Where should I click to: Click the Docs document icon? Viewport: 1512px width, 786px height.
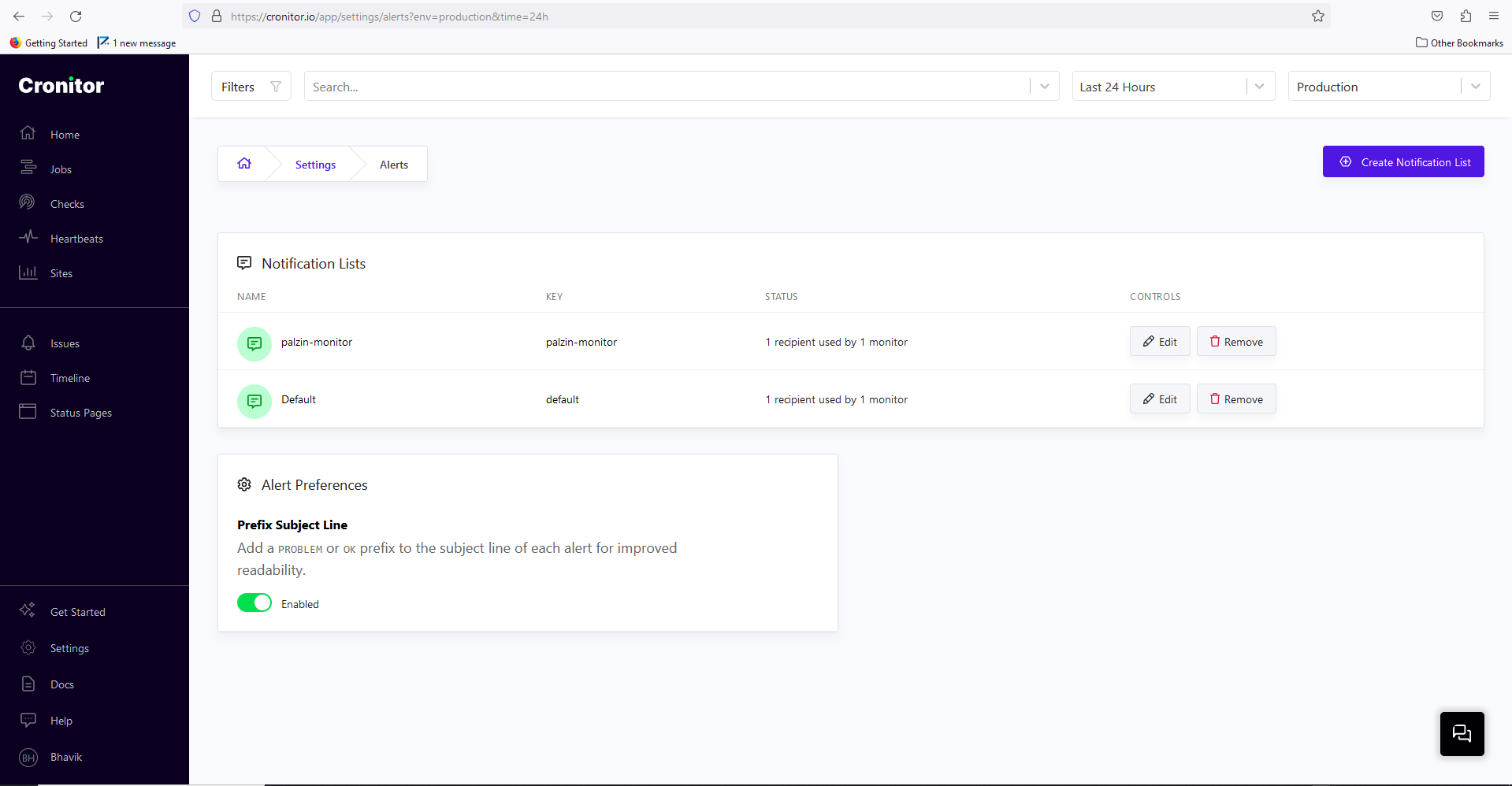pyautogui.click(x=28, y=684)
